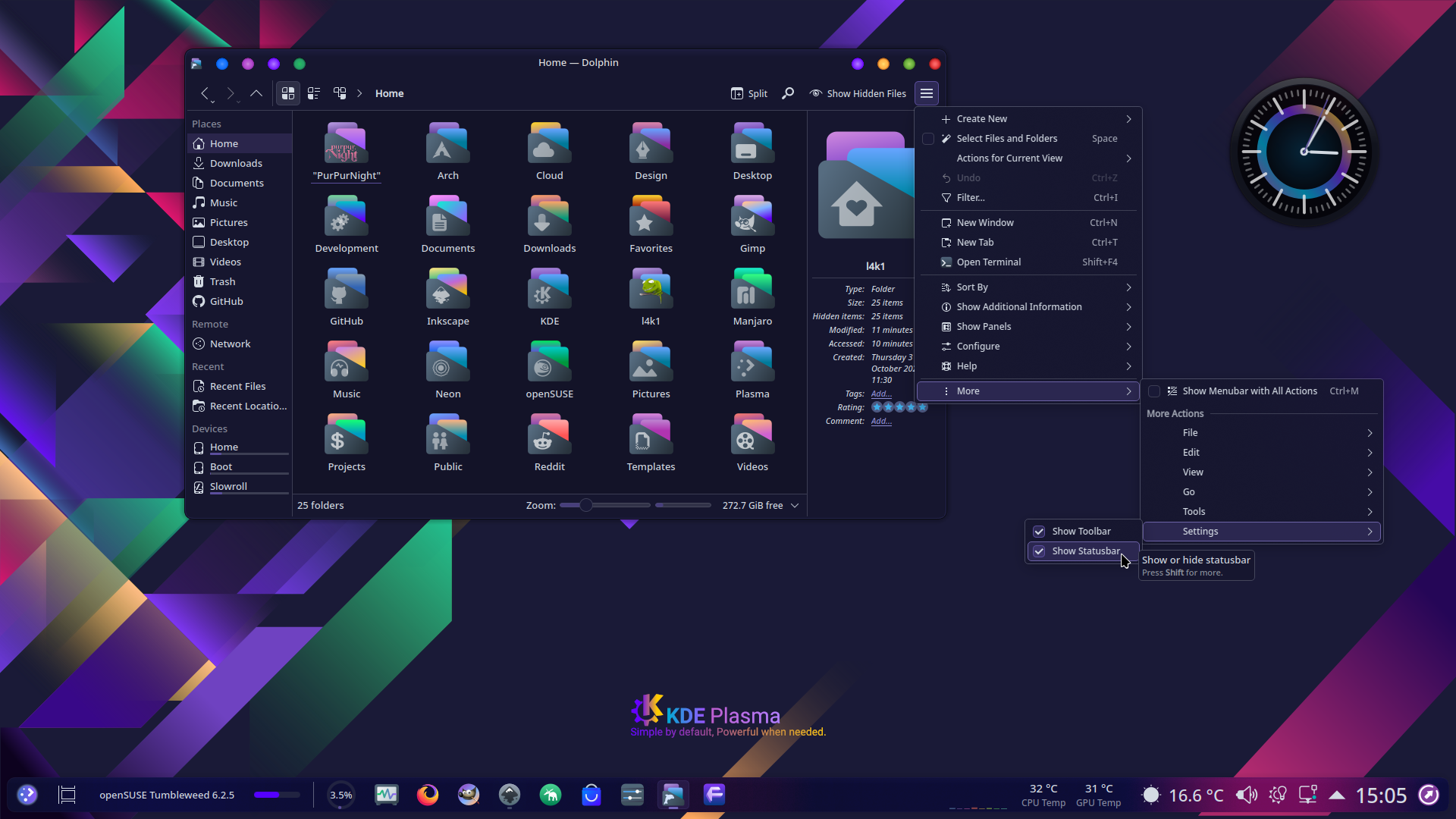Open the Arch folder
The width and height of the screenshot is (1456, 819).
(x=448, y=152)
